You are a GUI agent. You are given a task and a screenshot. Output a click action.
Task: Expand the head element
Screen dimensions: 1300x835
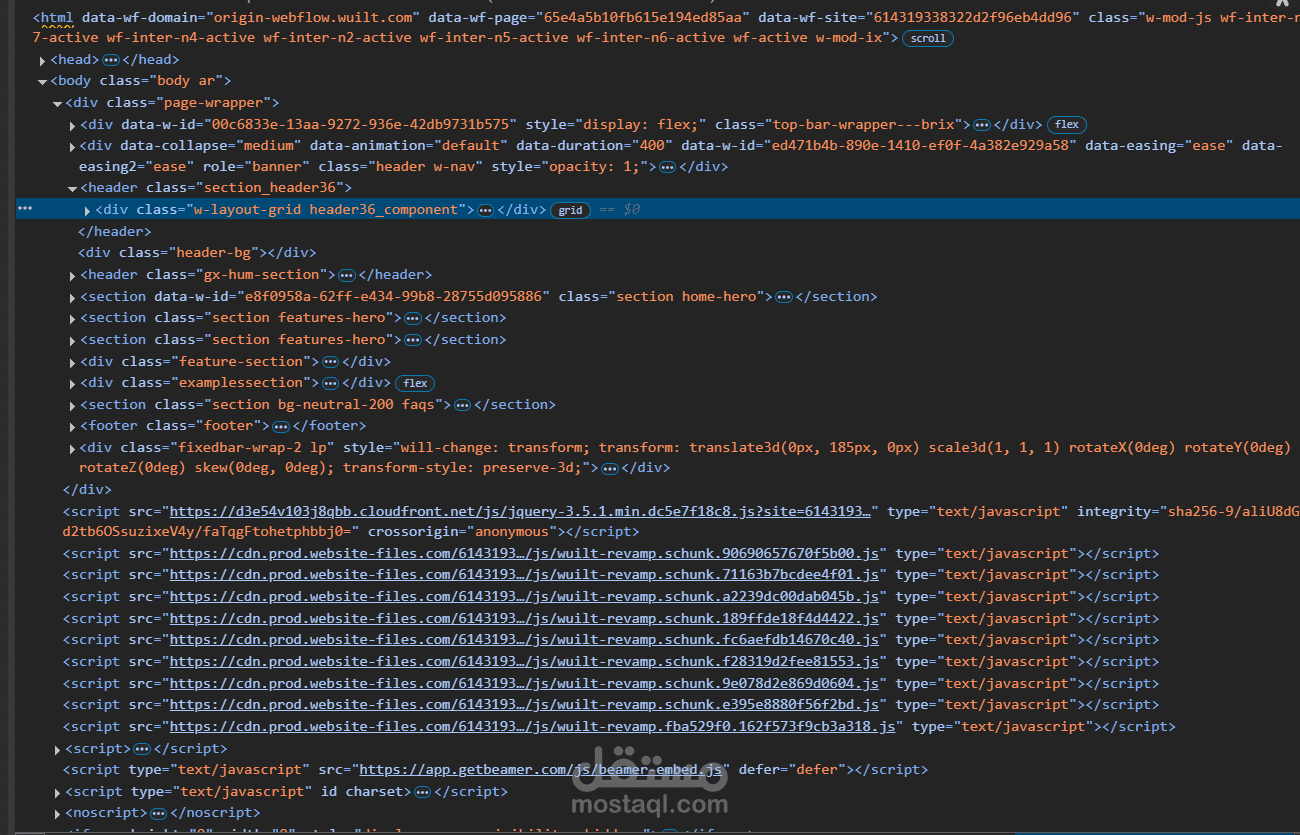tap(42, 61)
